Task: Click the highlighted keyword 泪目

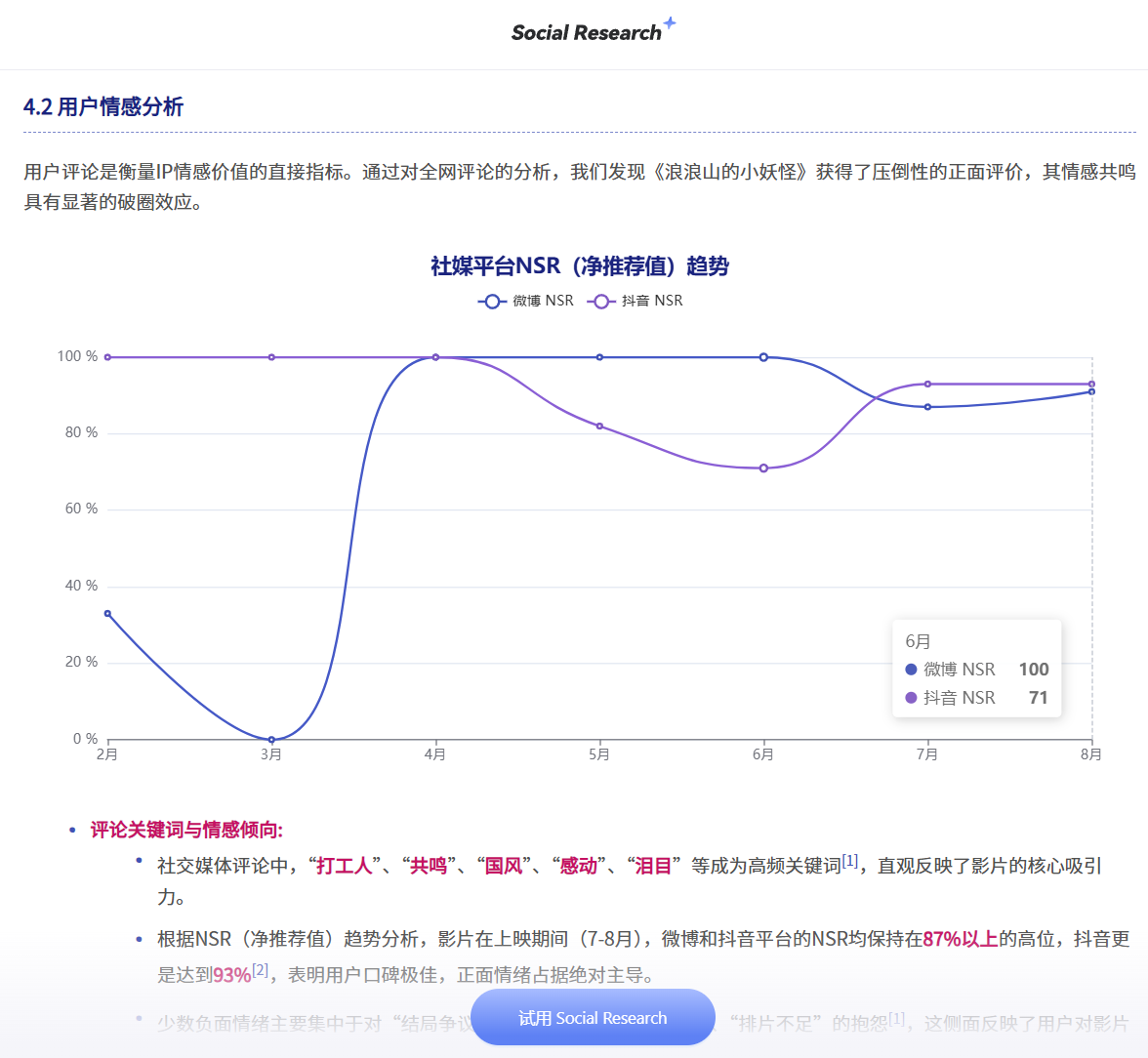Action: [x=654, y=866]
